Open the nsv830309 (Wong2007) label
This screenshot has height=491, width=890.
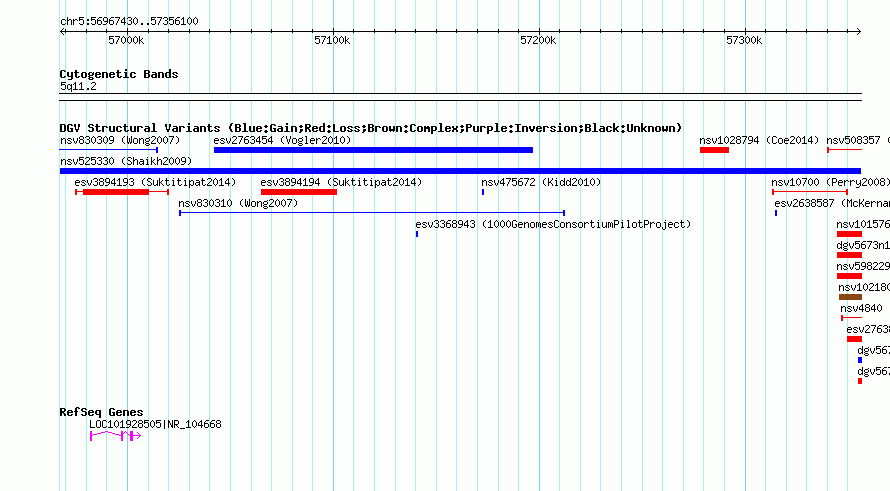(x=120, y=140)
